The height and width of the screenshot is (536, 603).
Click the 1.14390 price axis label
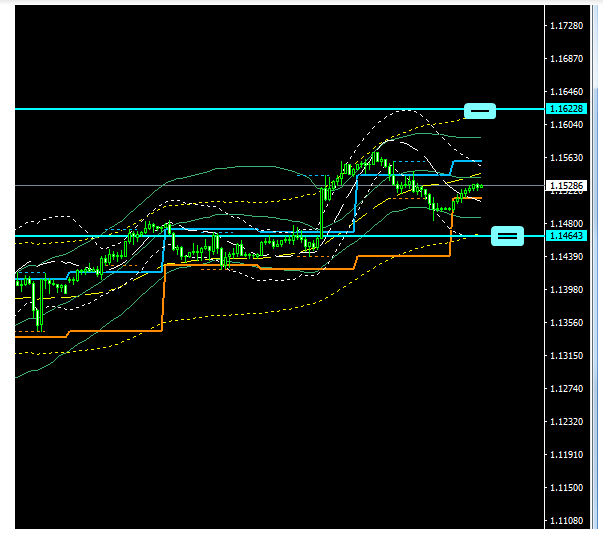[x=566, y=257]
